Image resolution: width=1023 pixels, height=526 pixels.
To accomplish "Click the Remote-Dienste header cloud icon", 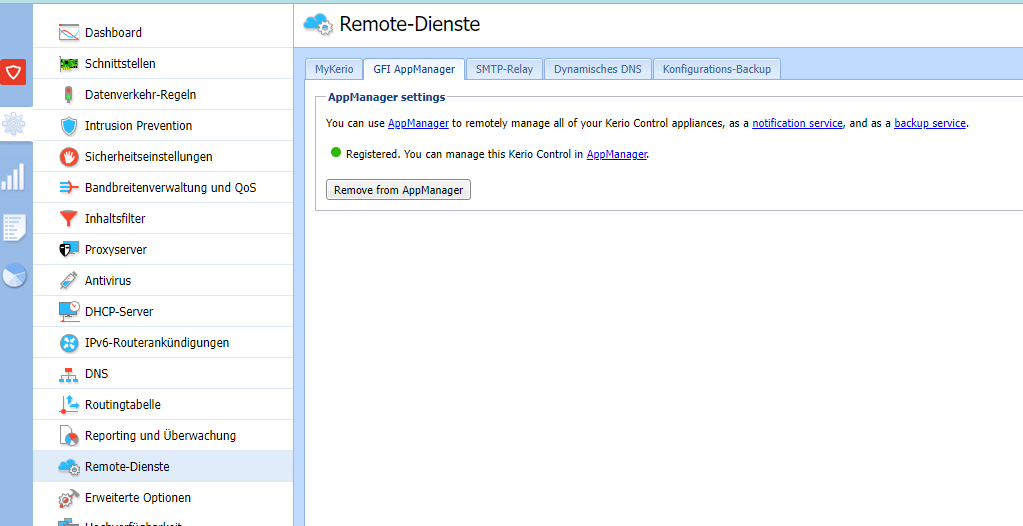I will [x=318, y=24].
